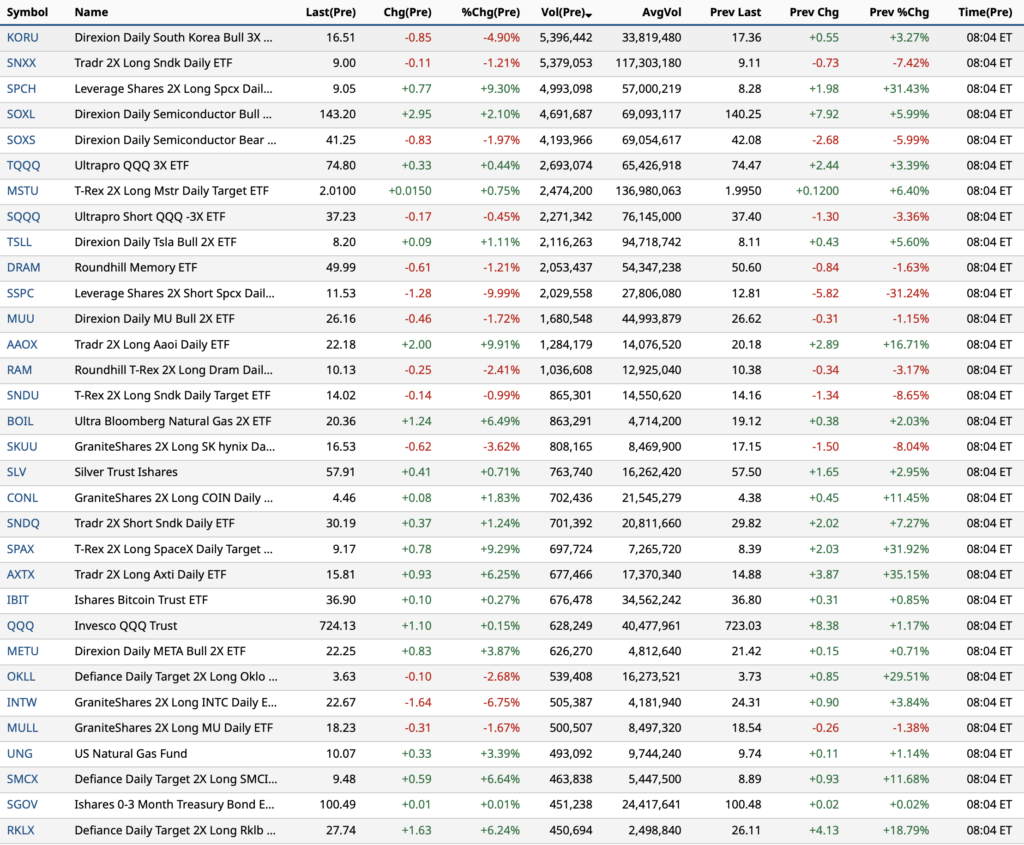Open the QQQ symbol link
Viewport: 1024px width, 845px height.
tap(20, 626)
